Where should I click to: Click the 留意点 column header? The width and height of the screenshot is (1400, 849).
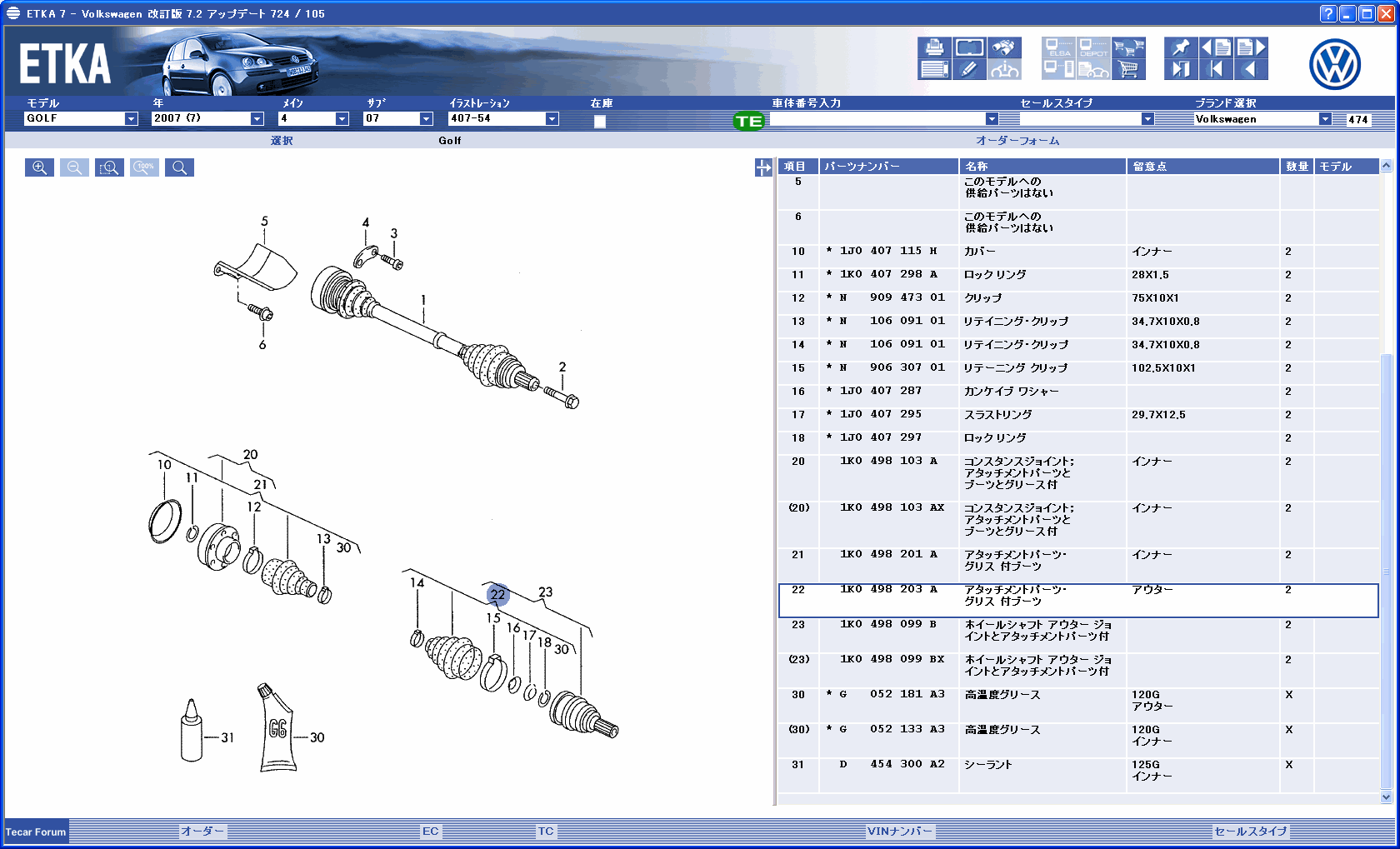(x=1203, y=167)
